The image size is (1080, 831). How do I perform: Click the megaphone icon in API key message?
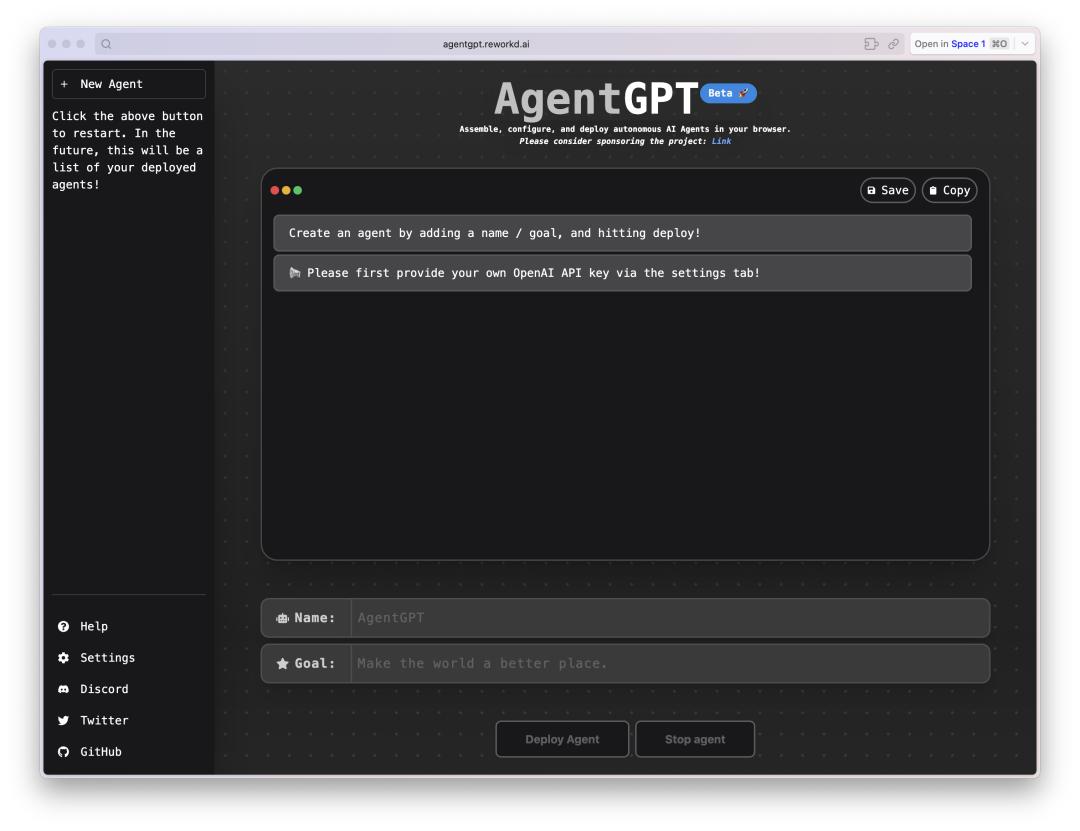(x=295, y=273)
